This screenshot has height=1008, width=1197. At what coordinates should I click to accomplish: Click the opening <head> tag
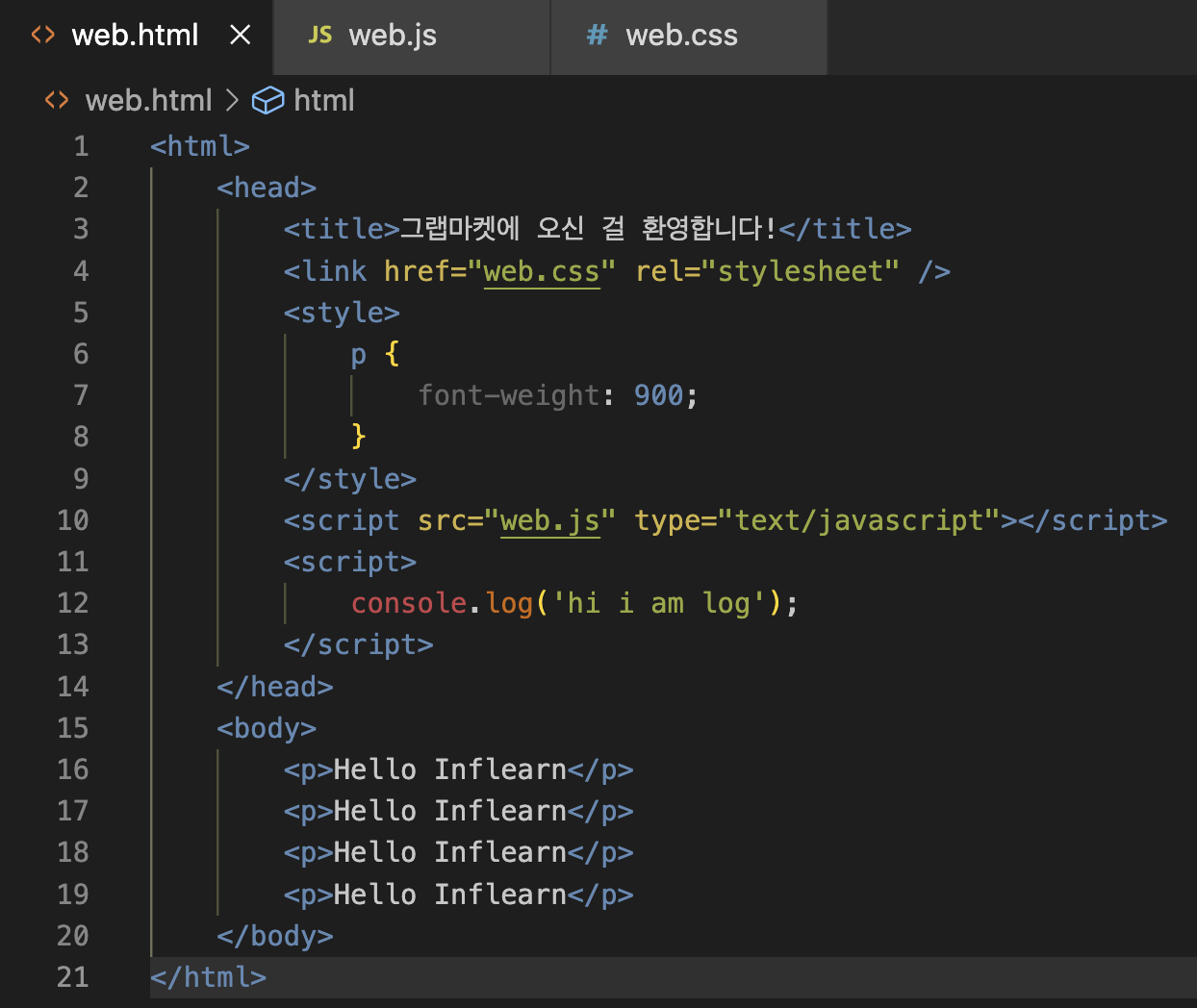tap(267, 188)
